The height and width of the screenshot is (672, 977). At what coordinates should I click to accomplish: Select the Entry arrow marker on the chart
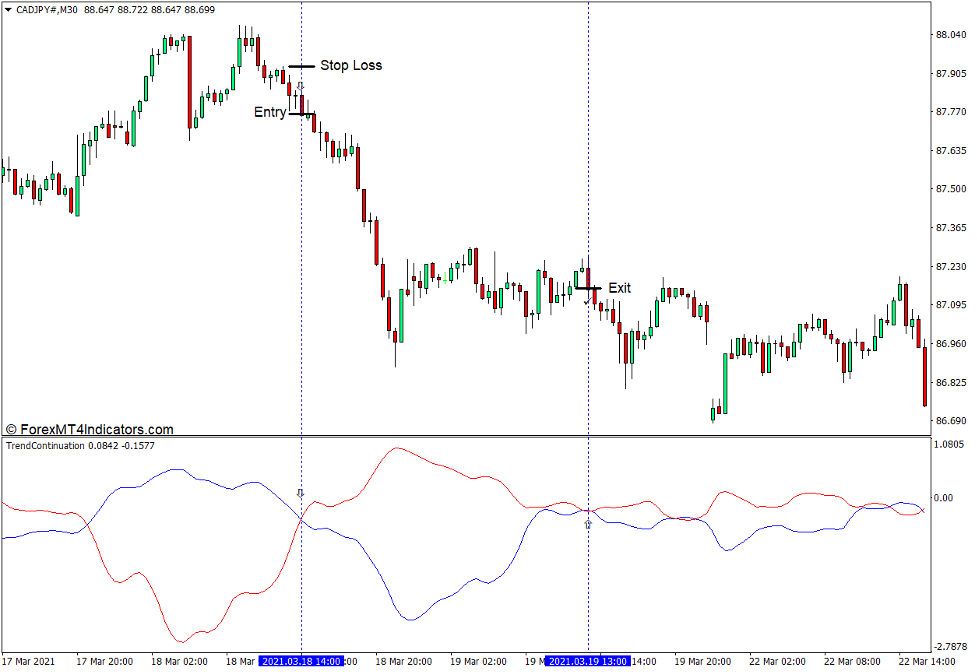pos(299,112)
